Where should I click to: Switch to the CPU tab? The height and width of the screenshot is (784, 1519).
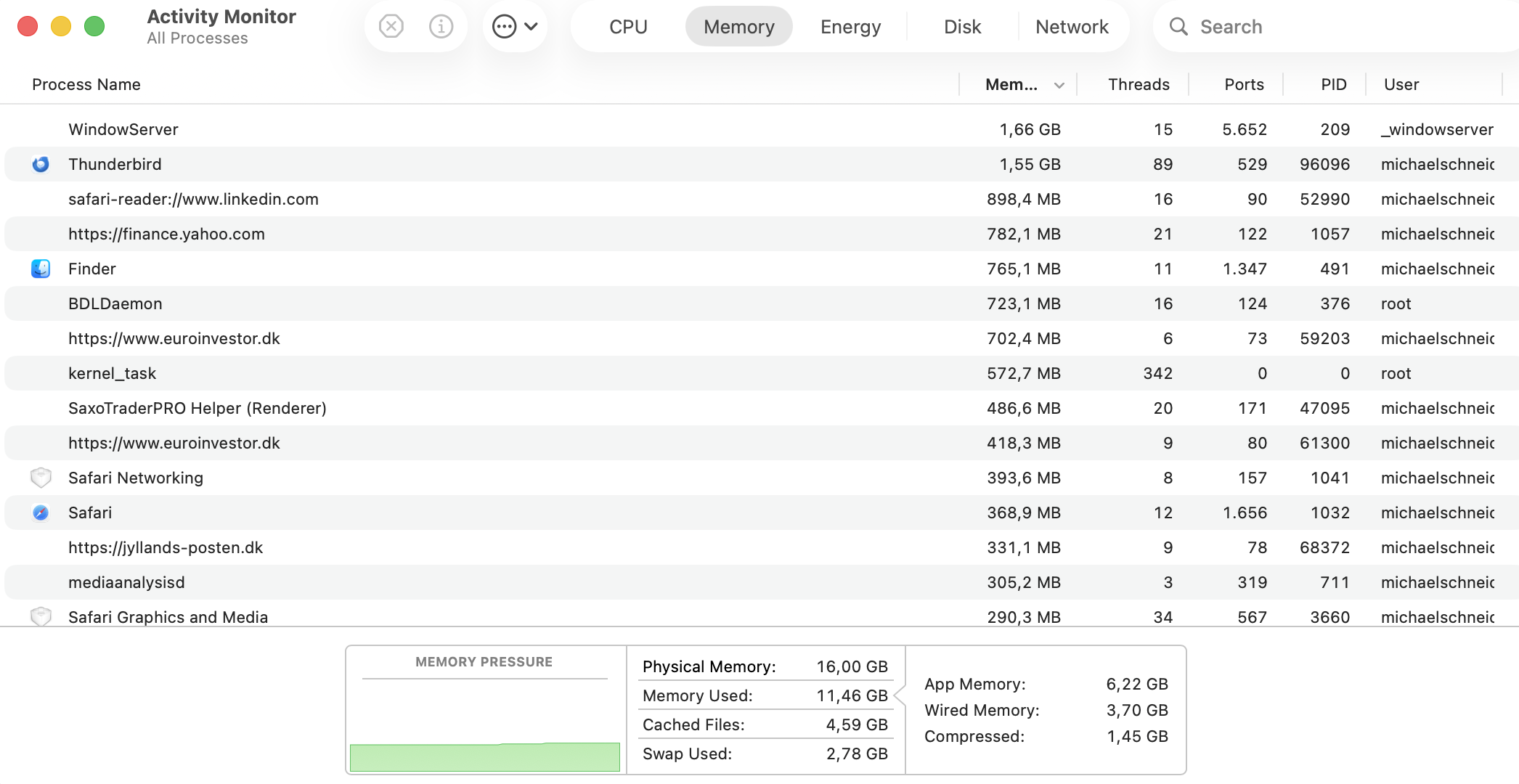628,27
